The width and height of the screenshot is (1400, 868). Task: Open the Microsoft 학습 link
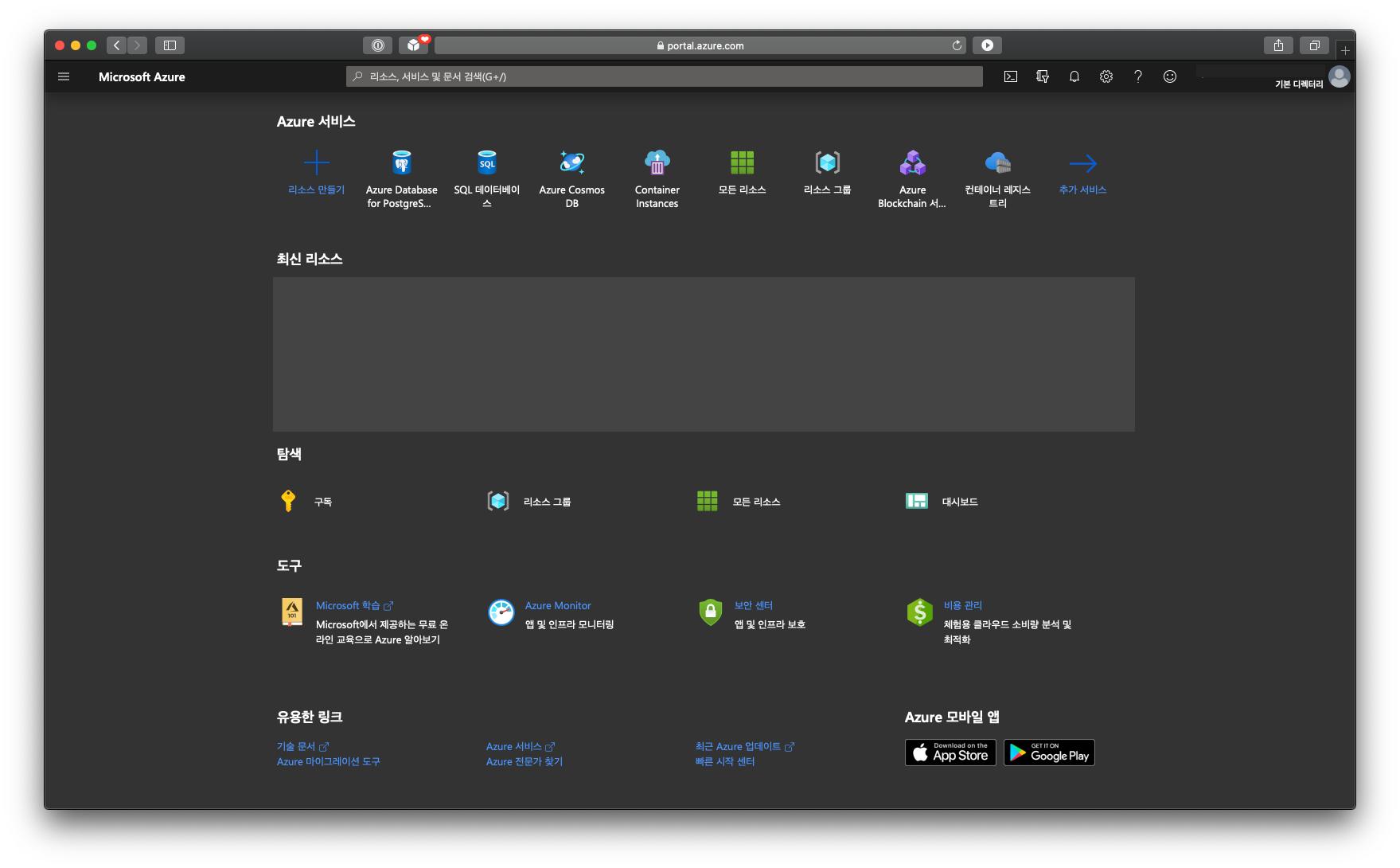[354, 606]
